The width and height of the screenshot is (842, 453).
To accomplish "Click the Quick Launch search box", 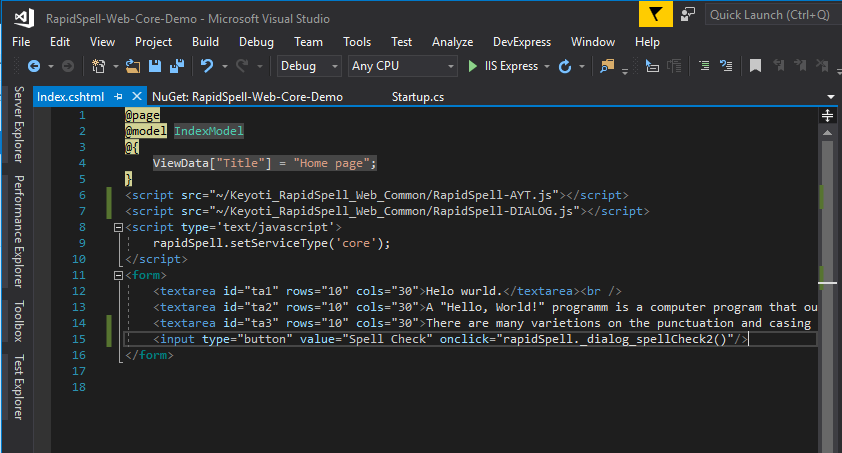I will click(770, 14).
